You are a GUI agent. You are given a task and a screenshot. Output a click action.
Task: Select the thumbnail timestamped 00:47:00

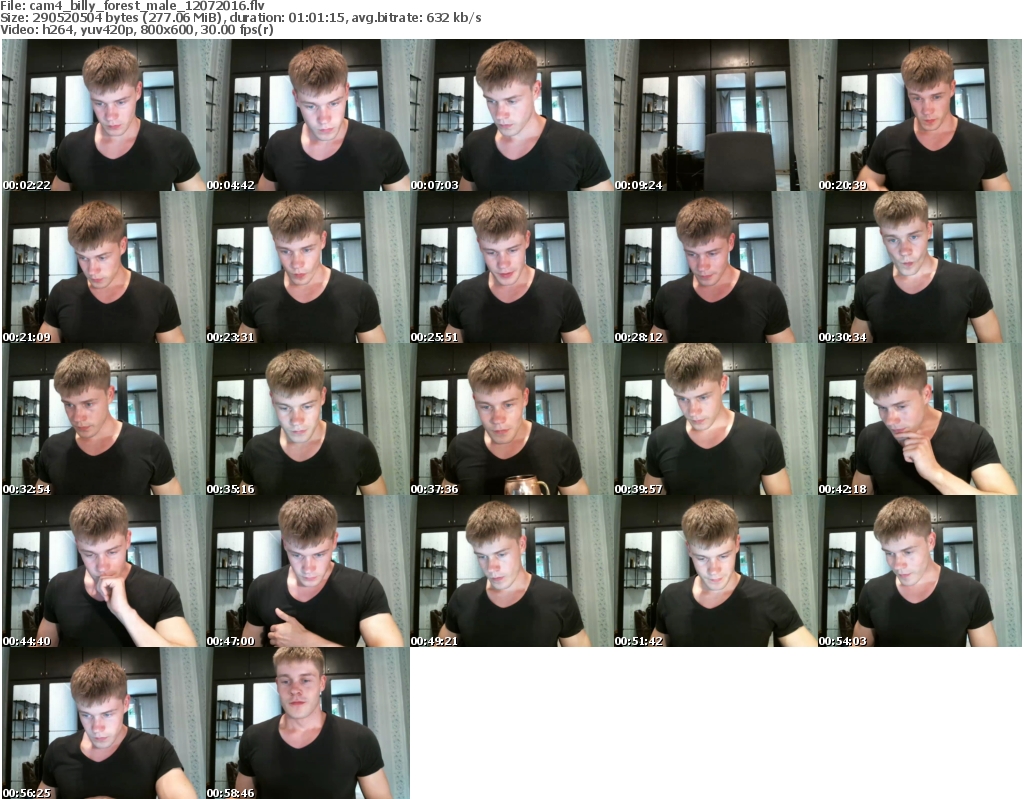click(308, 571)
